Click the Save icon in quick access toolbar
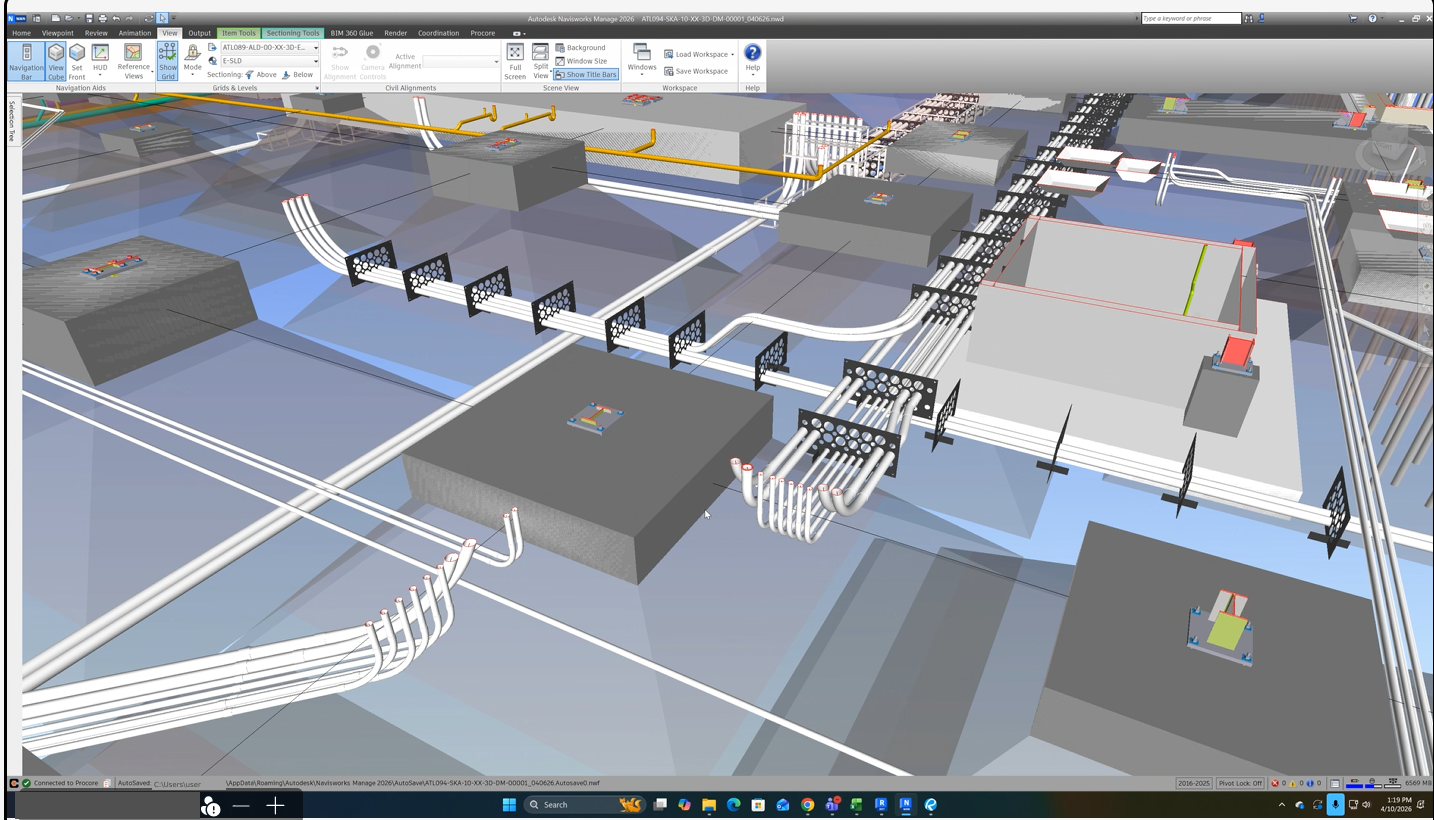Viewport: 1434px width, 820px height. [89, 18]
